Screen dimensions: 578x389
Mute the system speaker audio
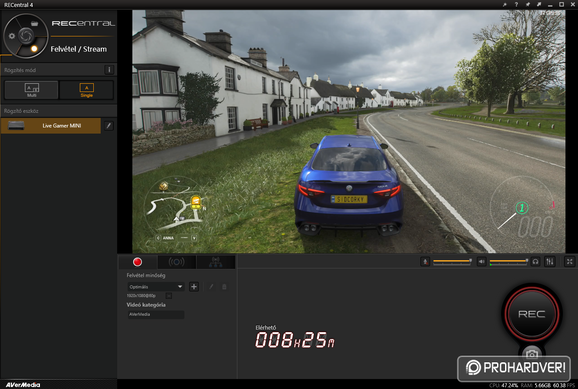[481, 262]
